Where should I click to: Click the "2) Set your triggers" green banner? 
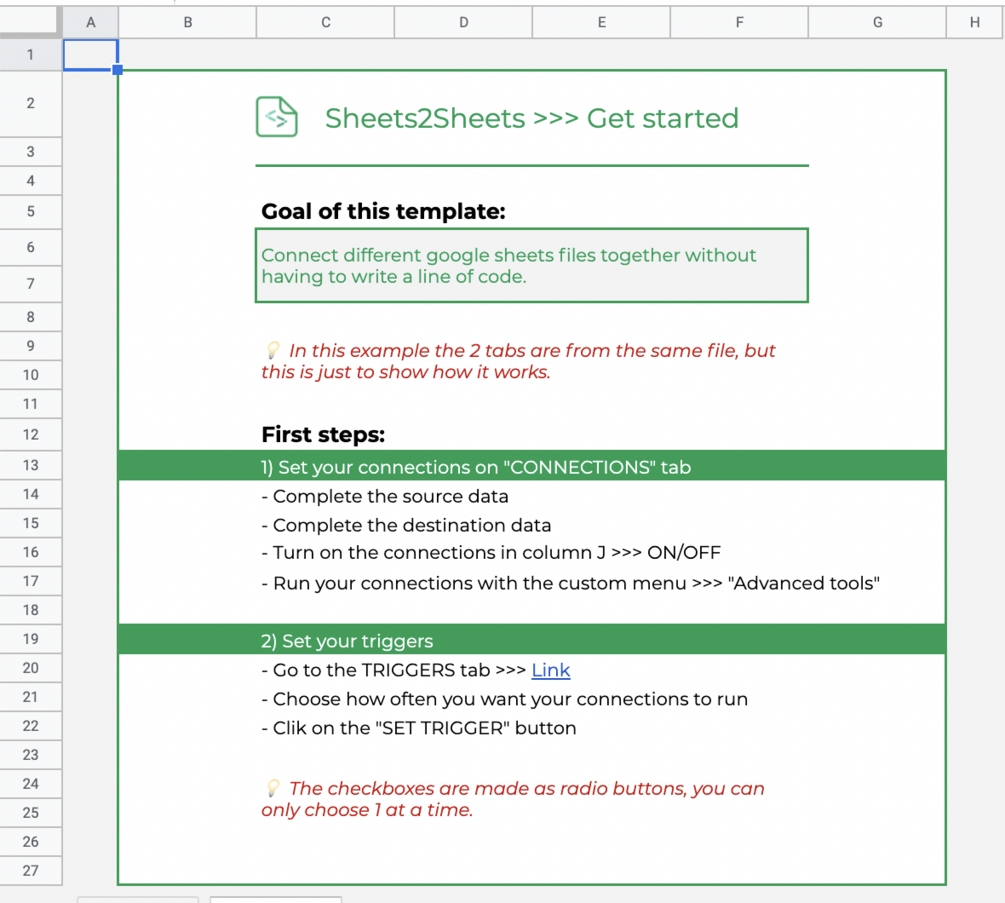point(532,640)
